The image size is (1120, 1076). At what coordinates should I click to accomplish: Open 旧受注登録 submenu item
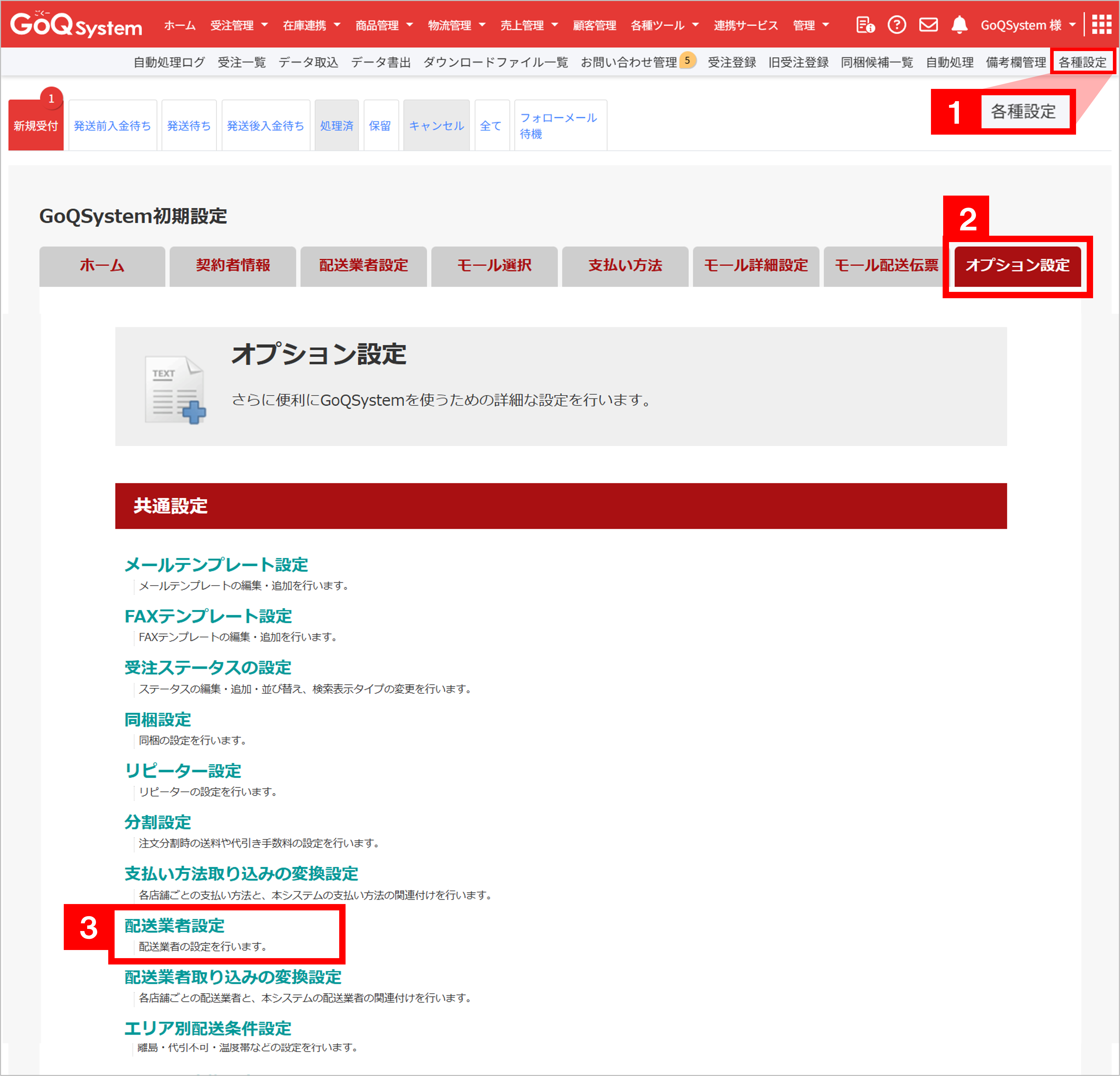pyautogui.click(x=798, y=62)
